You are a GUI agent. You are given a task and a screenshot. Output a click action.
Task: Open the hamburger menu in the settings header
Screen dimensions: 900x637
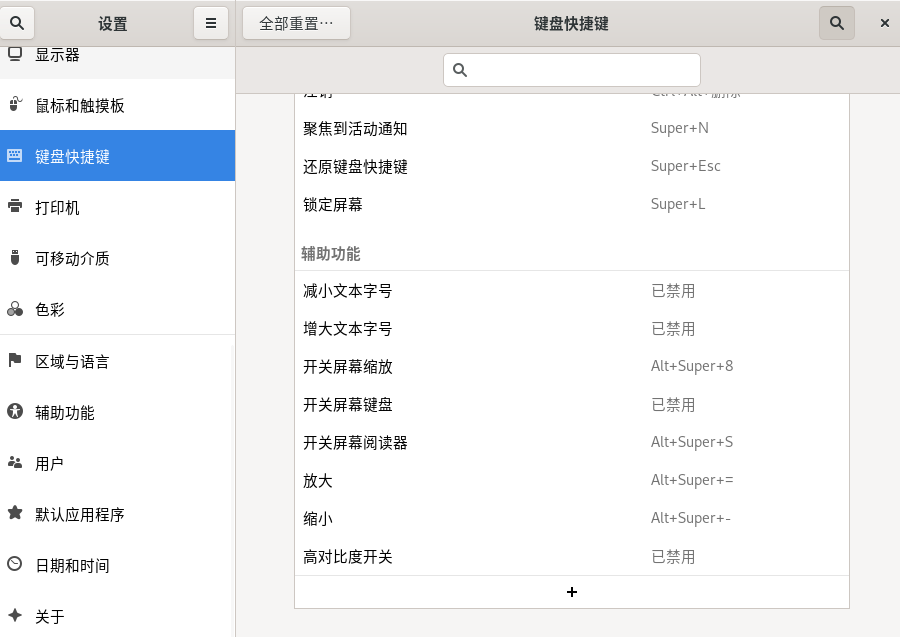click(x=210, y=23)
